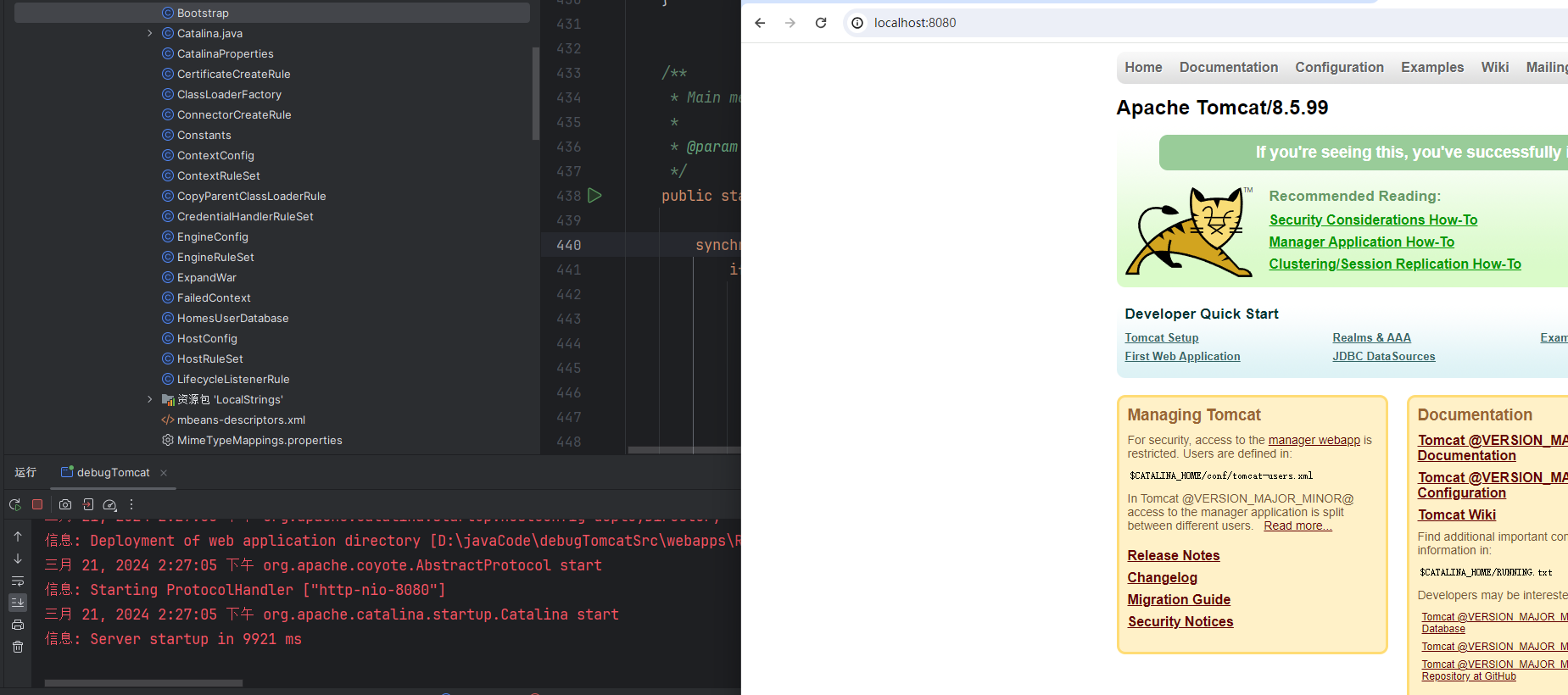The width and height of the screenshot is (1568, 695).
Task: Open the 运行 tool window label
Action: point(25,472)
